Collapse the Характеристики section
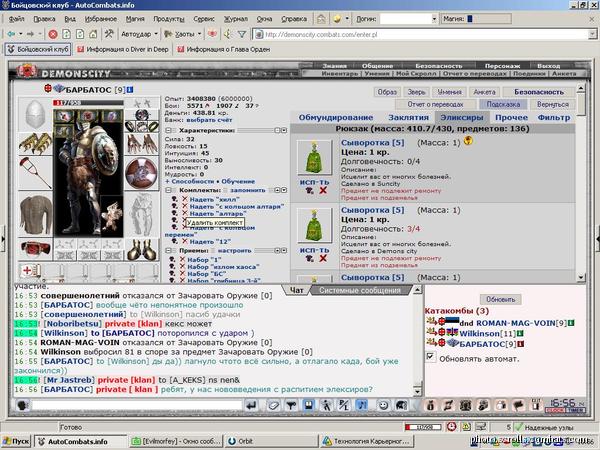Viewport: 600px width, 450px height. point(170,131)
